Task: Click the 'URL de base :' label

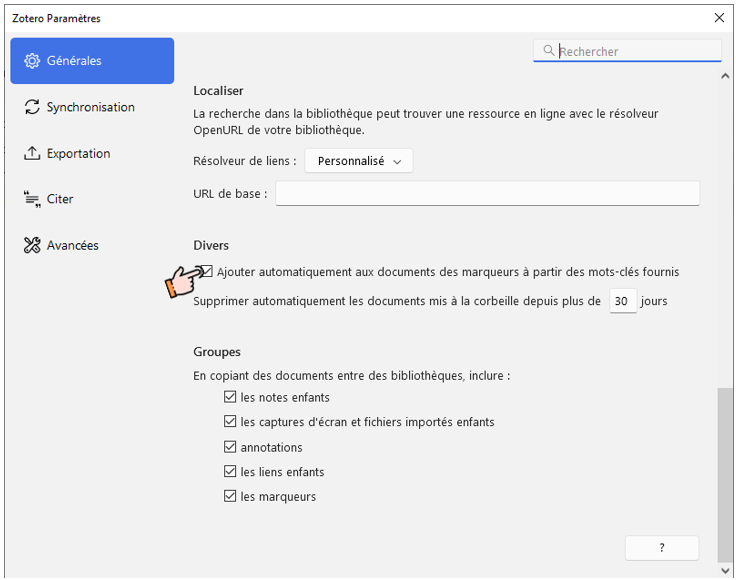Action: [230, 194]
